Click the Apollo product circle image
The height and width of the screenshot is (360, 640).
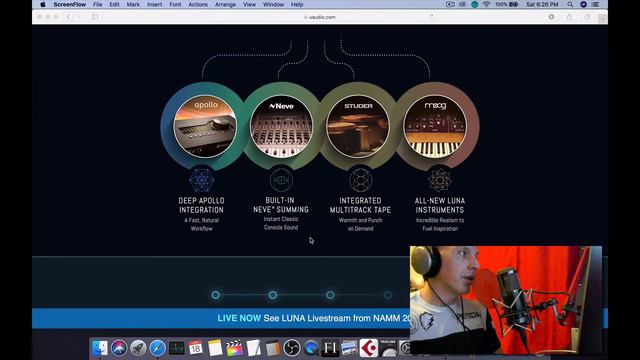click(205, 127)
